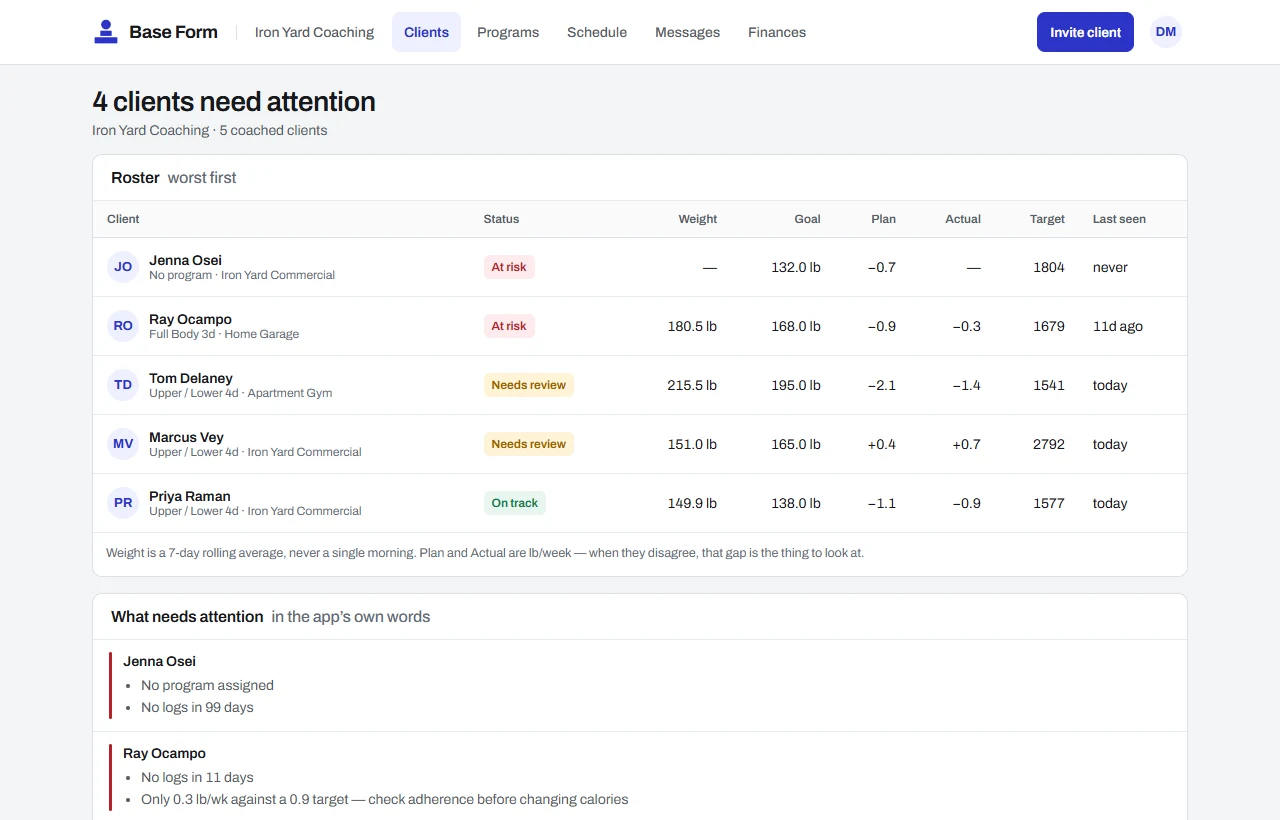Click the Iron Yard Coaching workspace name
Image resolution: width=1280 pixels, height=820 pixels.
point(314,32)
